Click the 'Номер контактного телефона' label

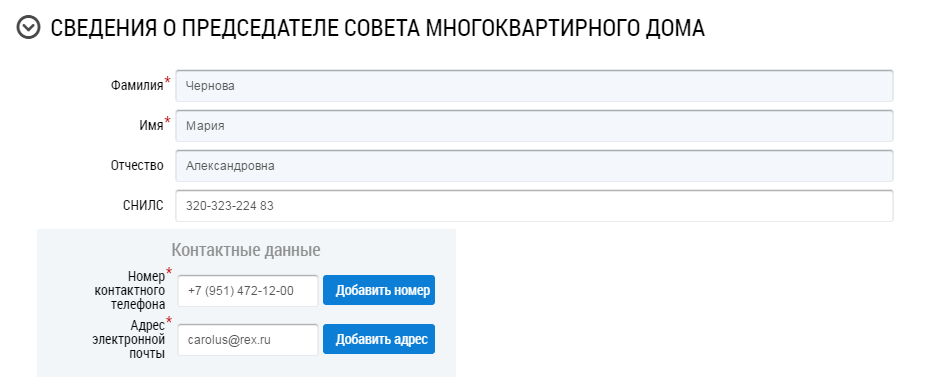tap(130, 291)
